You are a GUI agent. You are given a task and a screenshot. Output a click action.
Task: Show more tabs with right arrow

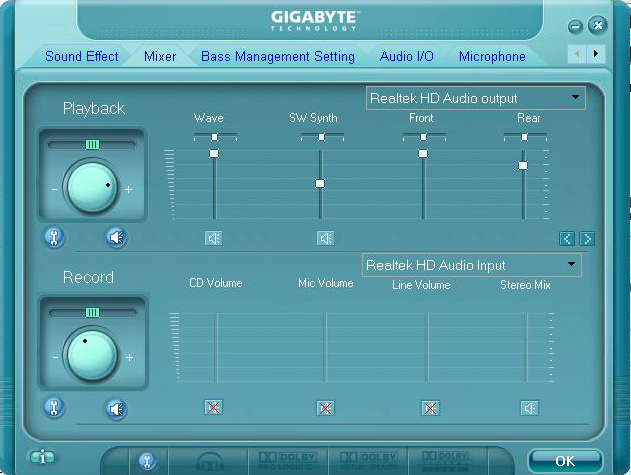tap(596, 54)
